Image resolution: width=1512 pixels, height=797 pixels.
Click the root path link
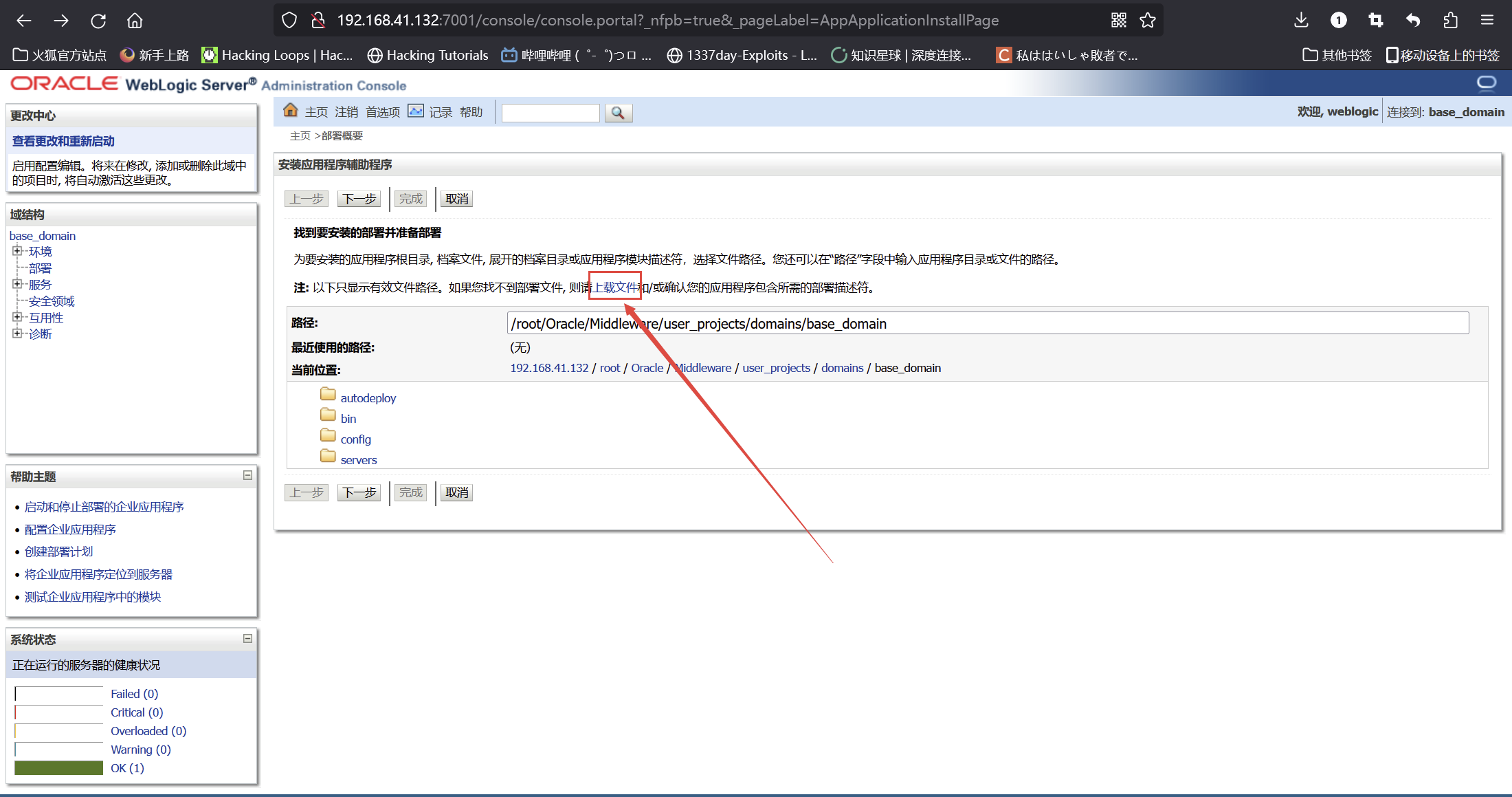[610, 368]
